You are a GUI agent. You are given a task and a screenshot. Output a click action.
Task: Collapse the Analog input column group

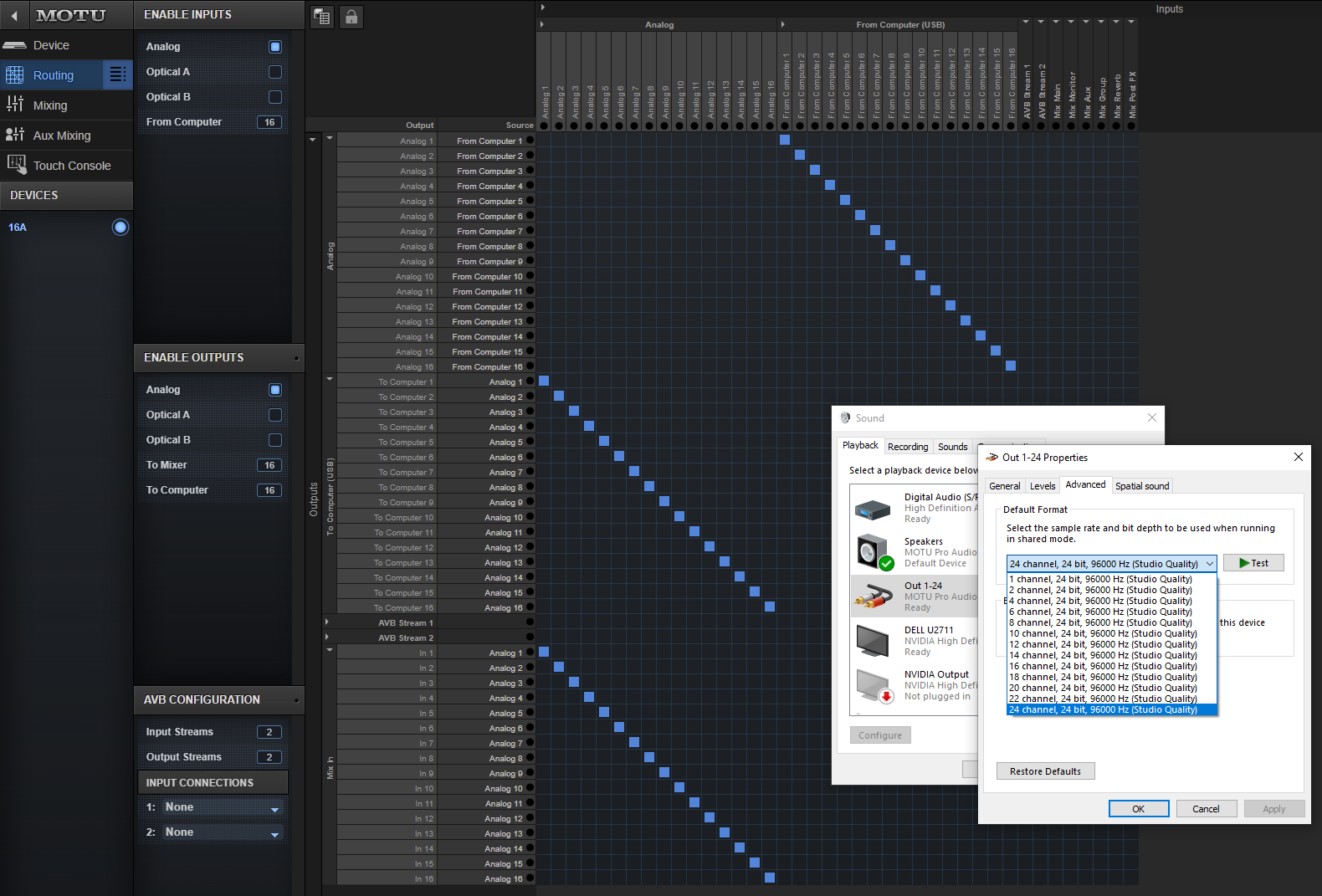(542, 24)
